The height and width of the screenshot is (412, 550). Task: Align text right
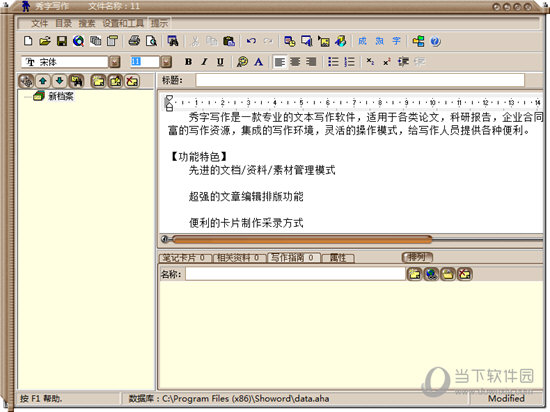click(x=311, y=62)
